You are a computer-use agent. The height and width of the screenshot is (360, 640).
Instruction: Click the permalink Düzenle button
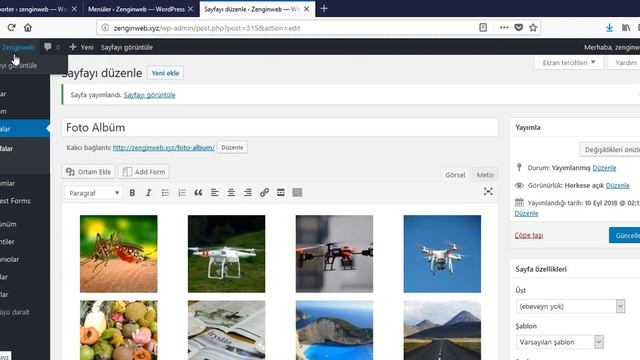point(232,147)
